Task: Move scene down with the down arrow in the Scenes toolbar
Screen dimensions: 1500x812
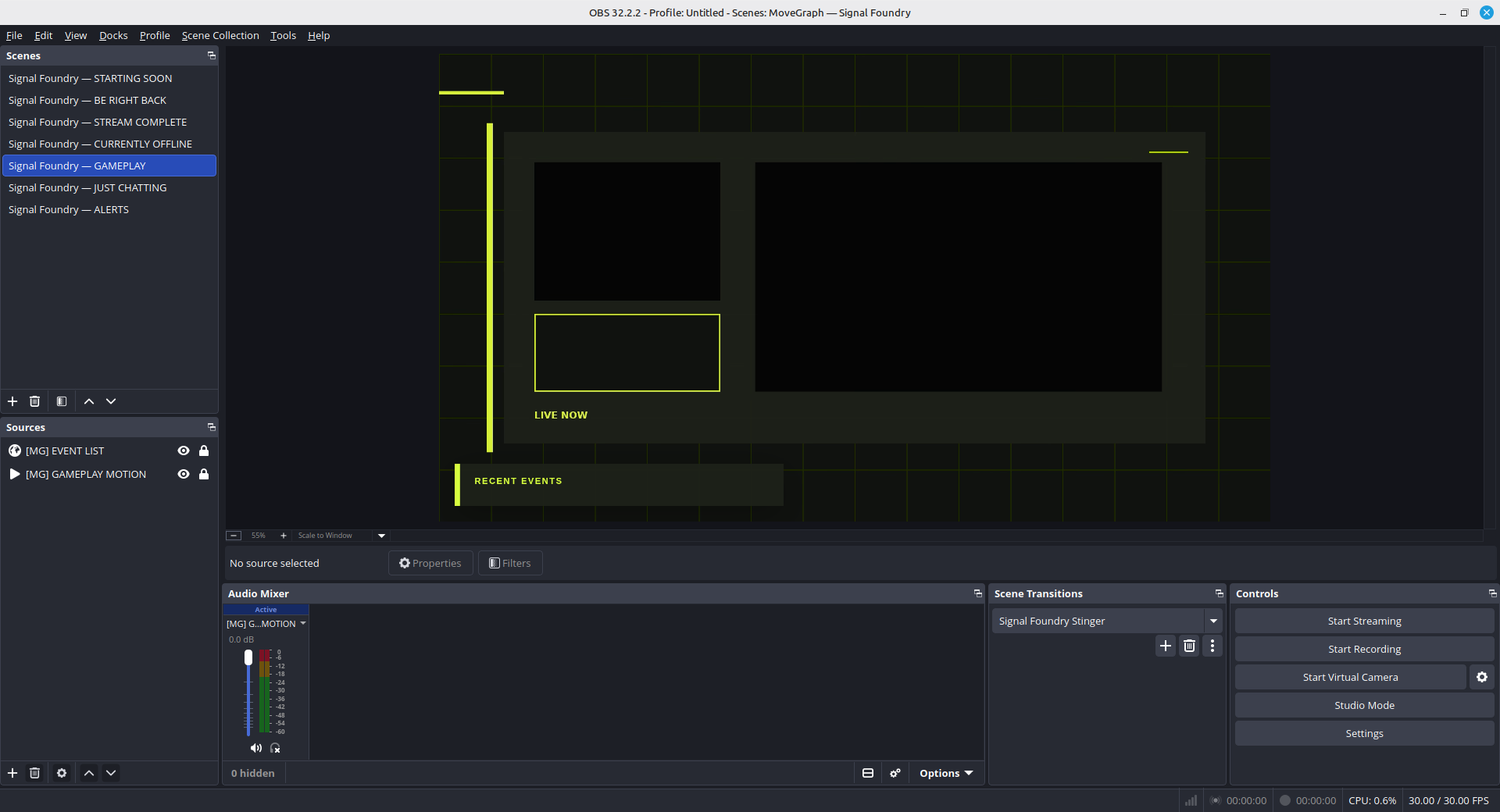Action: 111,401
